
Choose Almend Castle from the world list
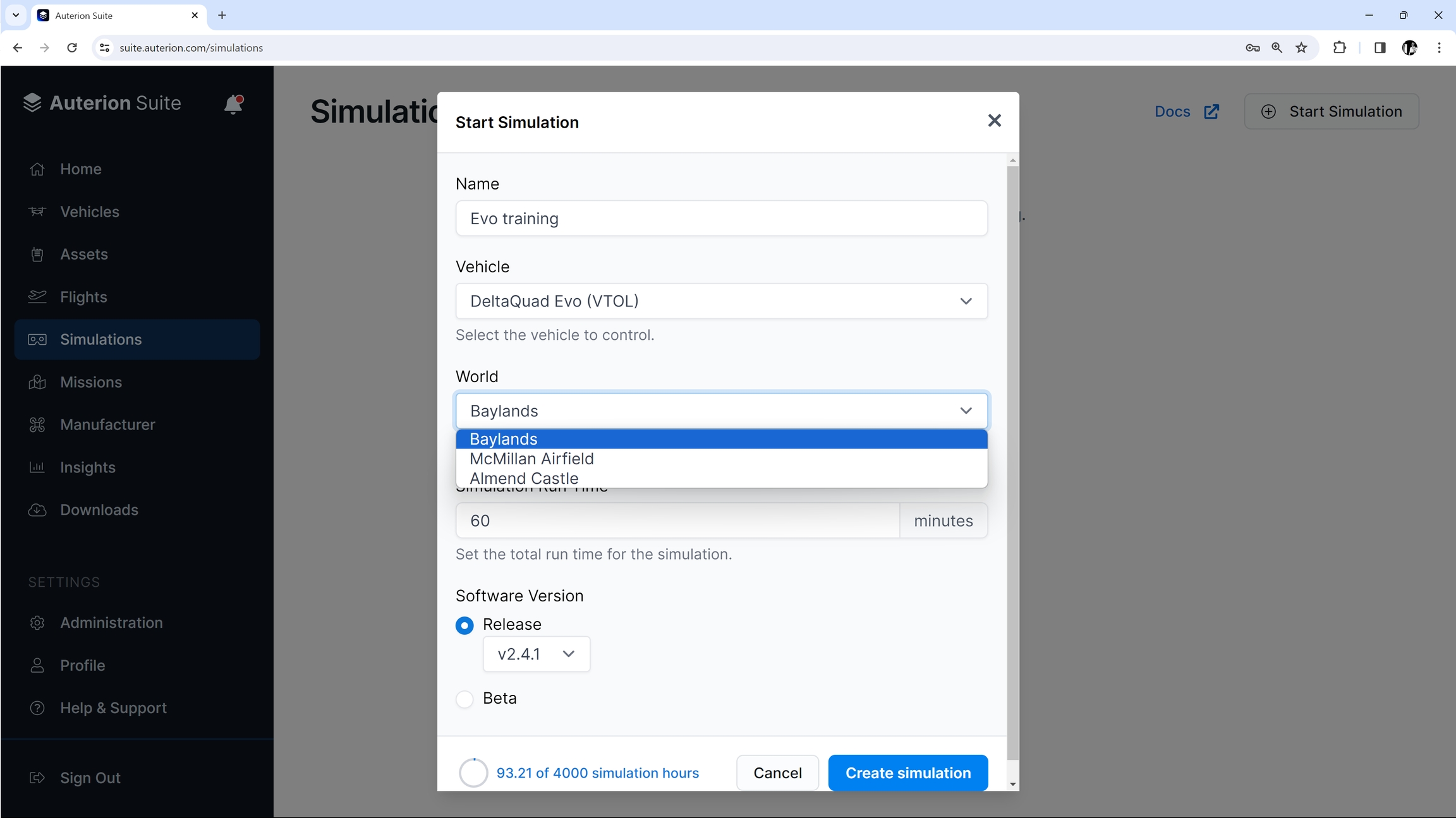click(524, 478)
